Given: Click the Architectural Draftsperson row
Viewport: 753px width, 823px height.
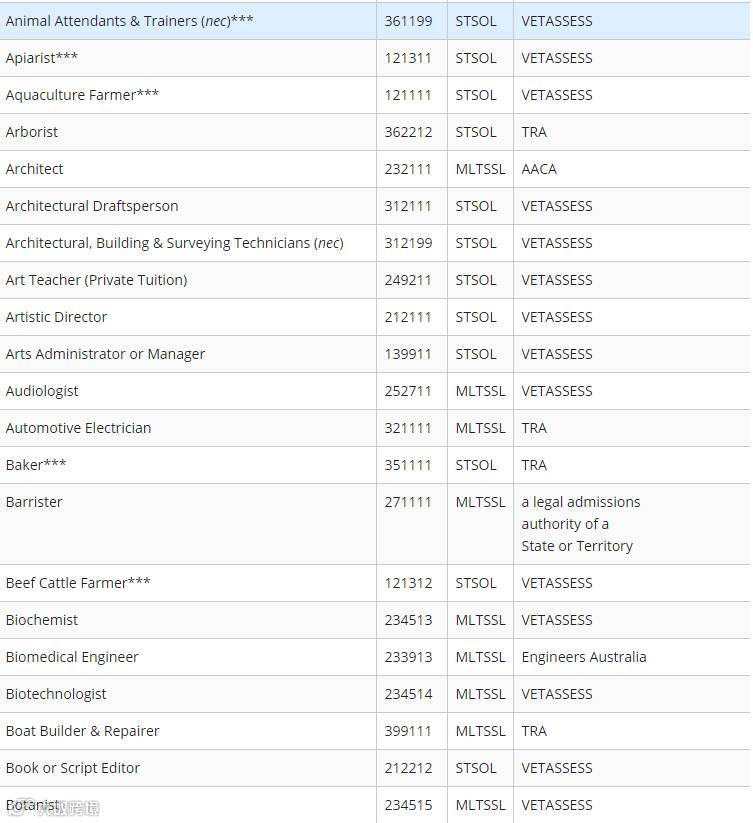Looking at the screenshot, I should tap(375, 206).
